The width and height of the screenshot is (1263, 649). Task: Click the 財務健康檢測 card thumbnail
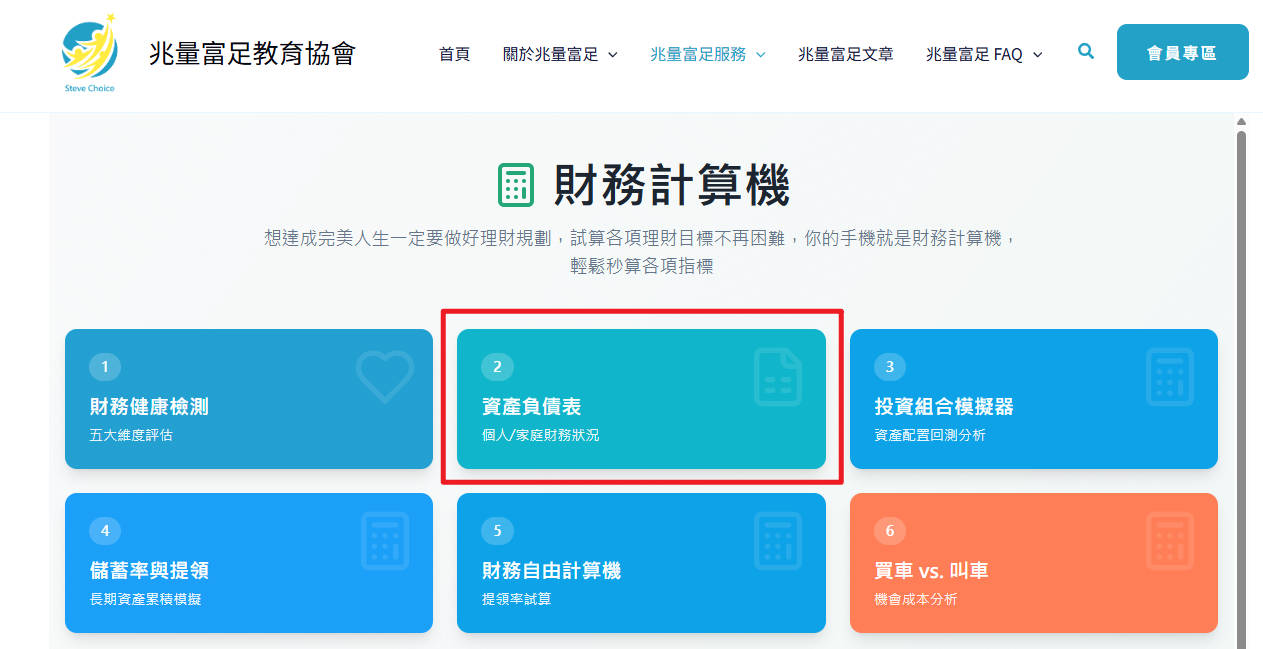(248, 399)
